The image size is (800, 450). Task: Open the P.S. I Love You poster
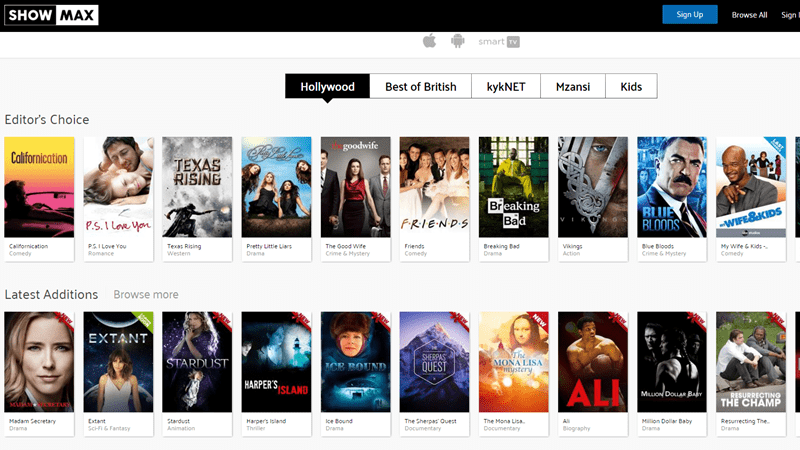118,187
